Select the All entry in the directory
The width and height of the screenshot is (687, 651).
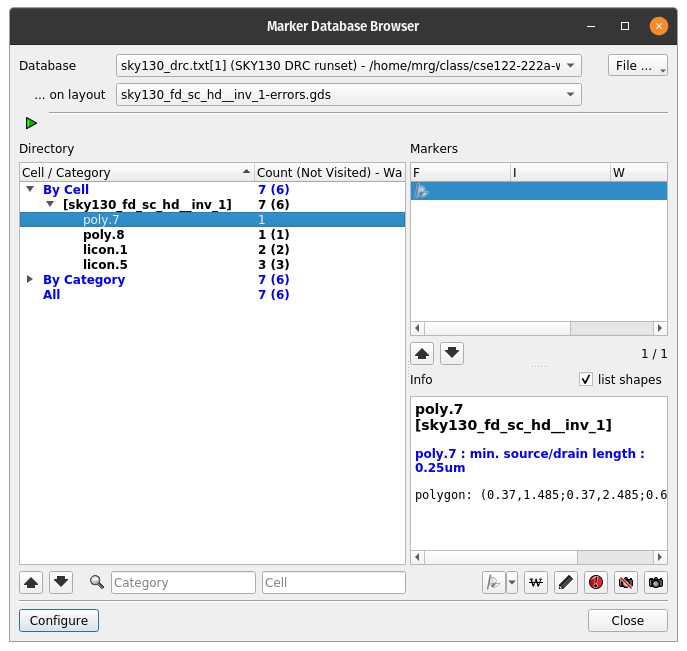51,294
